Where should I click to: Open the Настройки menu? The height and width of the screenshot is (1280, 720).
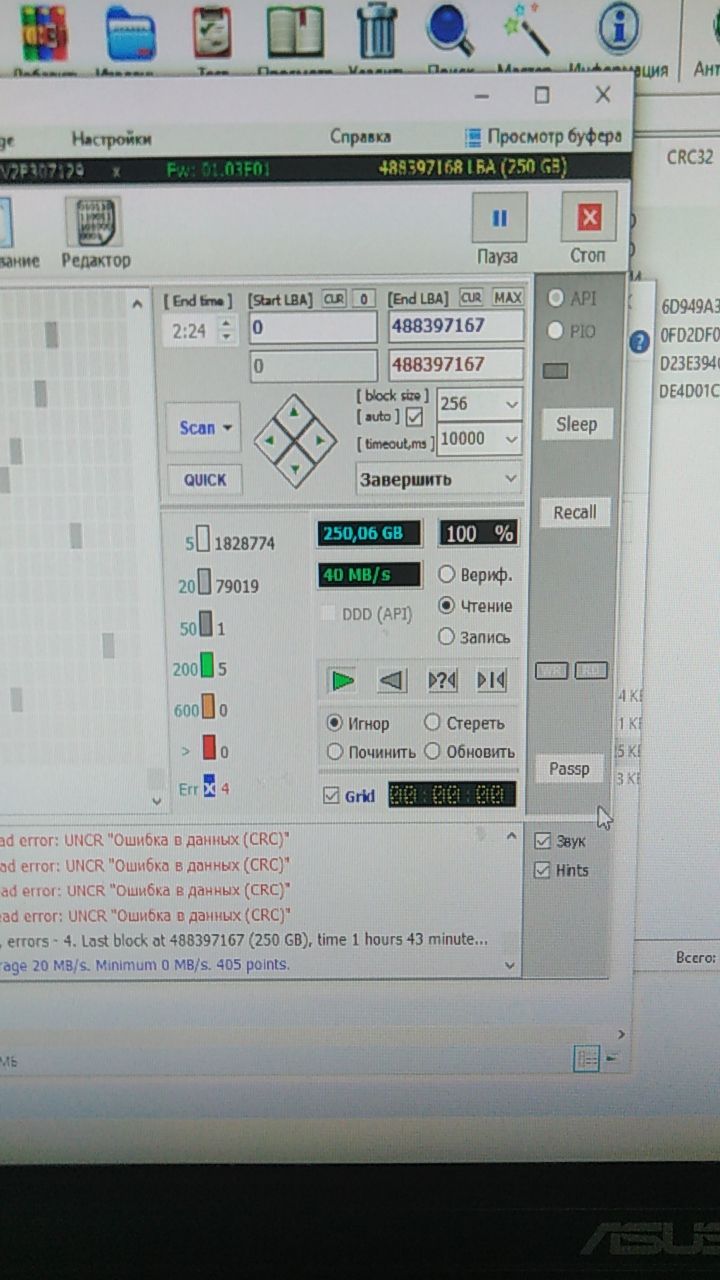pos(112,139)
